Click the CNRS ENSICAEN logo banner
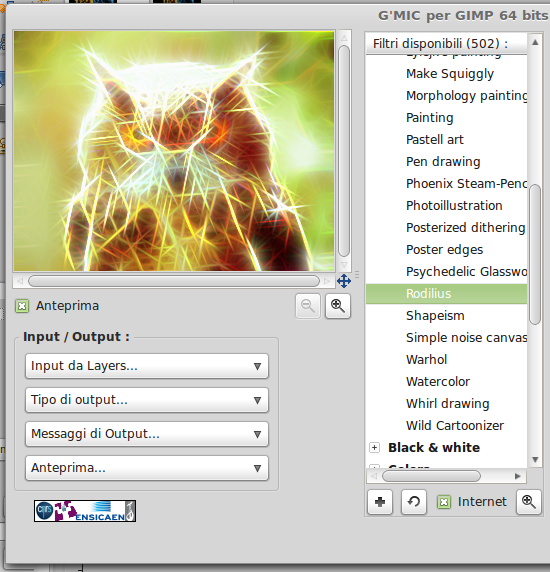The width and height of the screenshot is (550, 572). tap(85, 511)
